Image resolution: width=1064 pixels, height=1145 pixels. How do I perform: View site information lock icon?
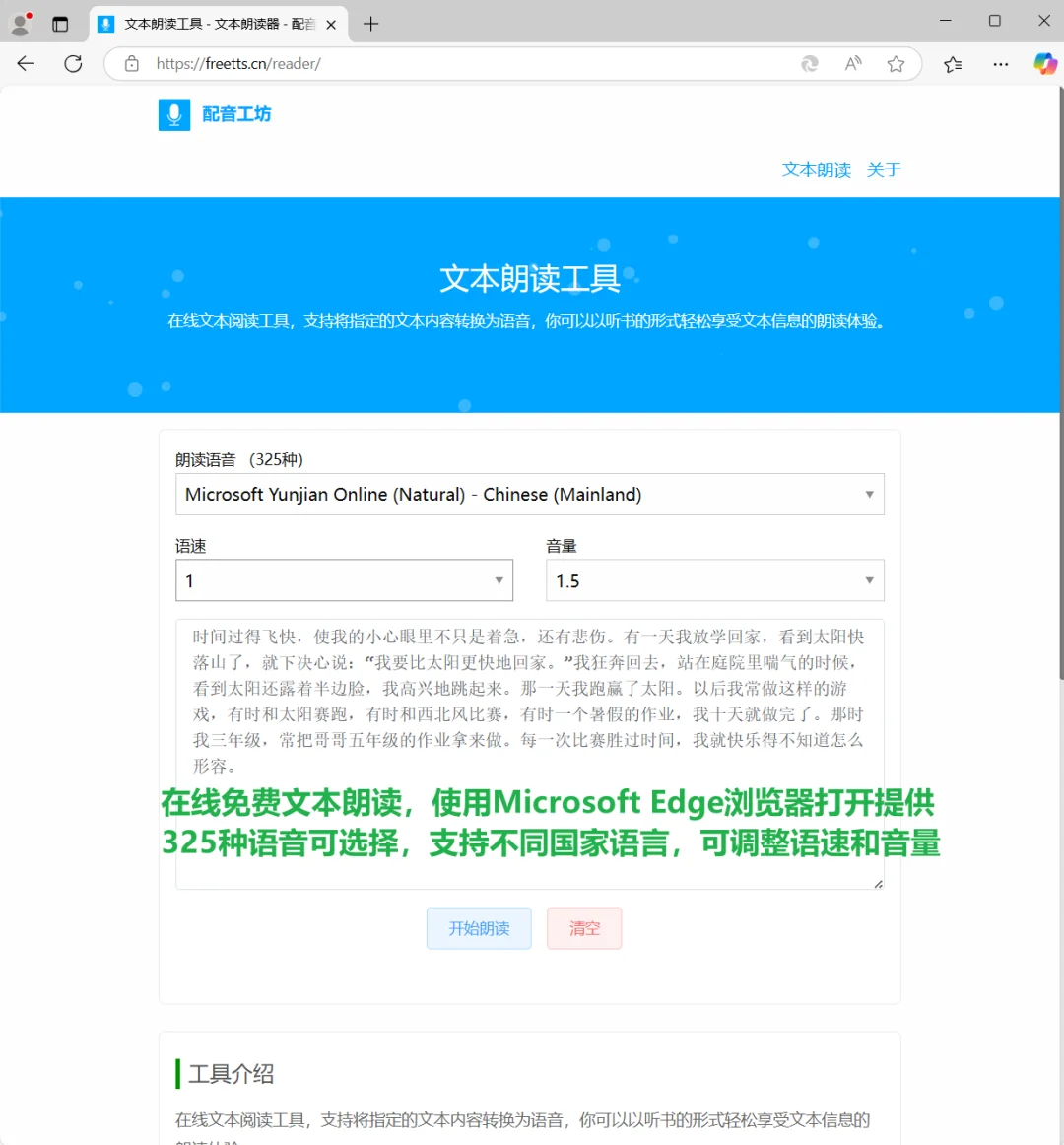coord(131,63)
